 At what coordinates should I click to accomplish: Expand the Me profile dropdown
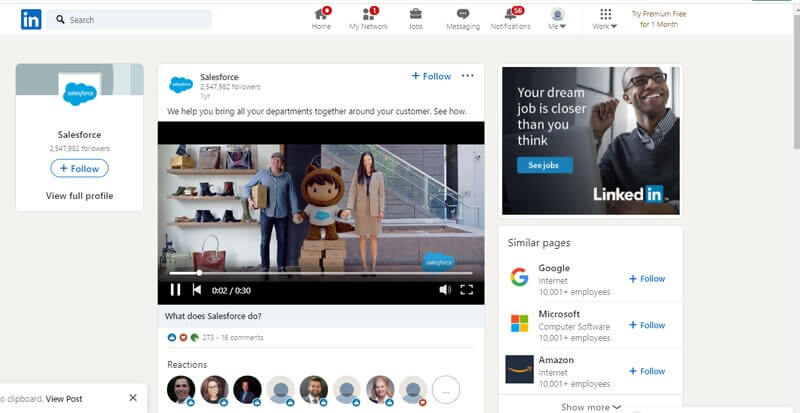[x=557, y=19]
